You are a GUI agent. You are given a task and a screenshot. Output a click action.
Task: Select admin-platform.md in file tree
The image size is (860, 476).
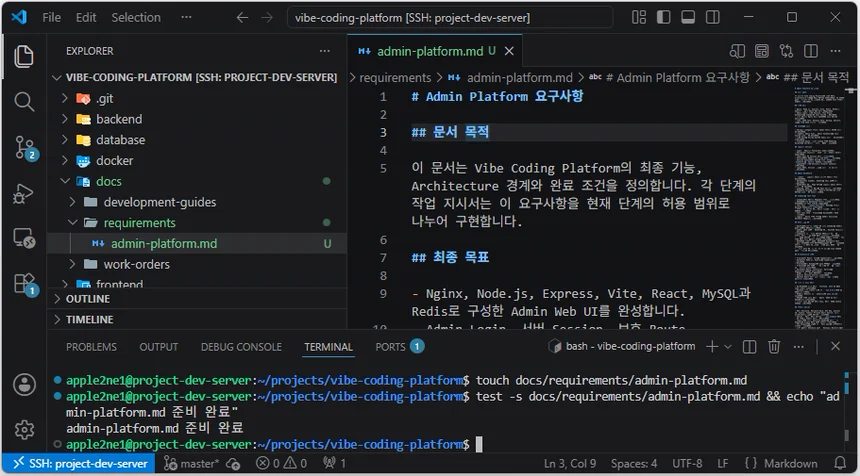197,243
